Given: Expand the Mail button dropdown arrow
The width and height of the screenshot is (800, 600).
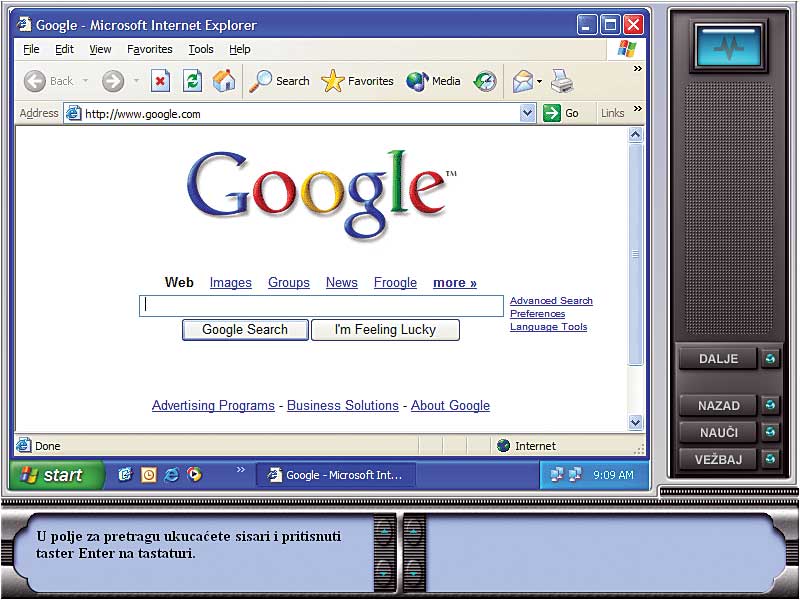Looking at the screenshot, I should coord(539,82).
